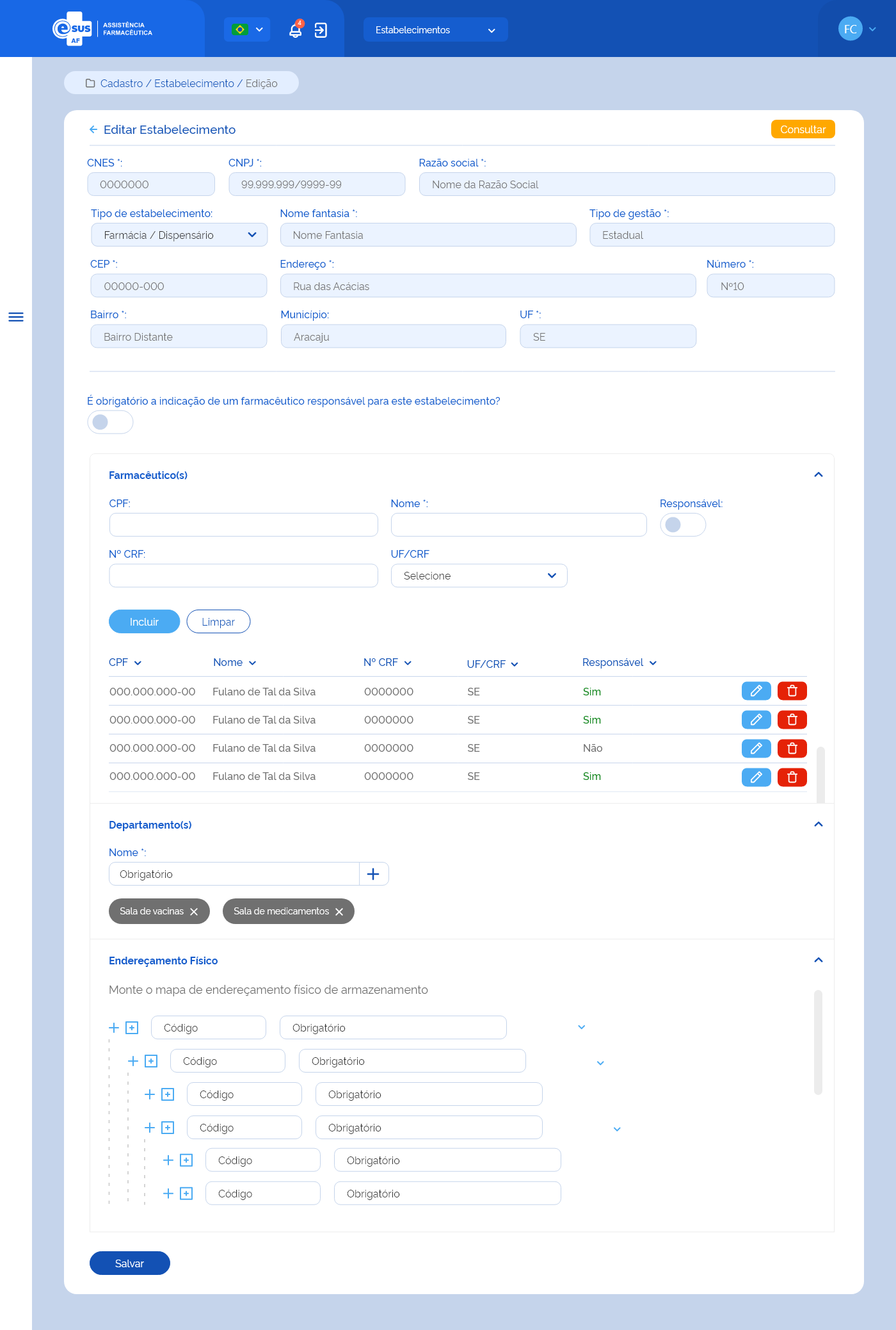Click the logout icon in header
The height and width of the screenshot is (1330, 896).
click(321, 30)
